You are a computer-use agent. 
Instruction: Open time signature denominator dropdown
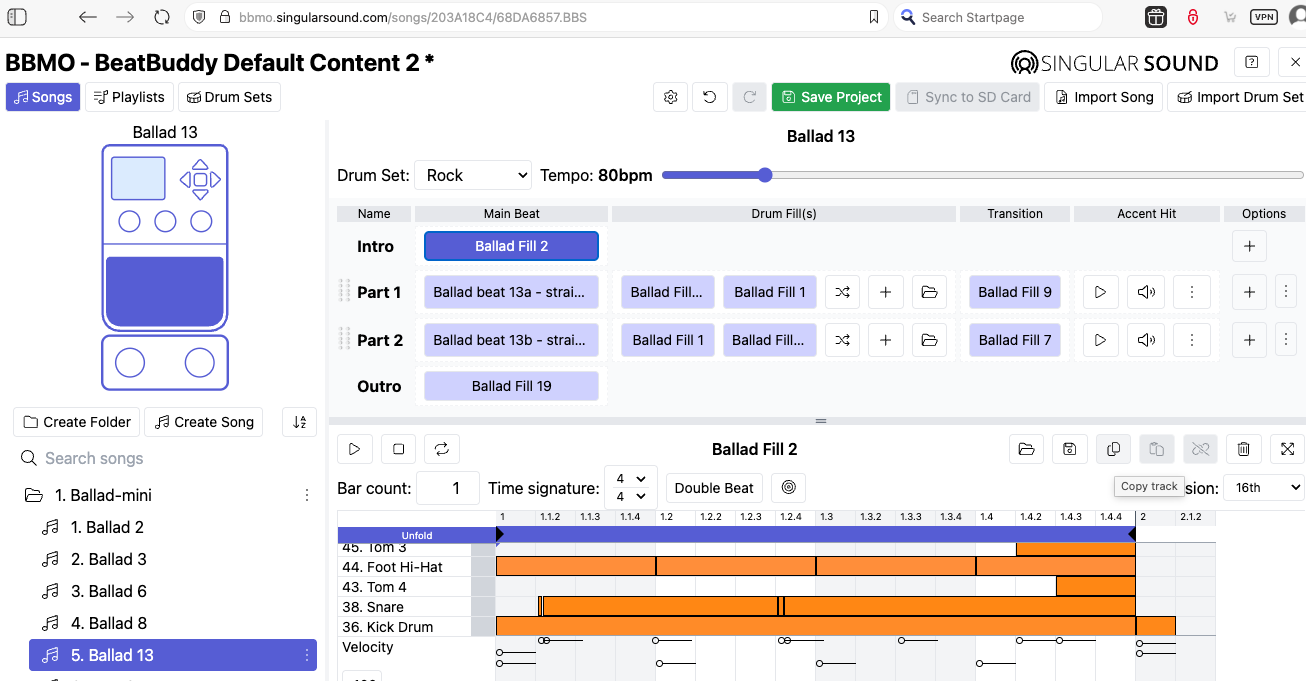tap(631, 496)
